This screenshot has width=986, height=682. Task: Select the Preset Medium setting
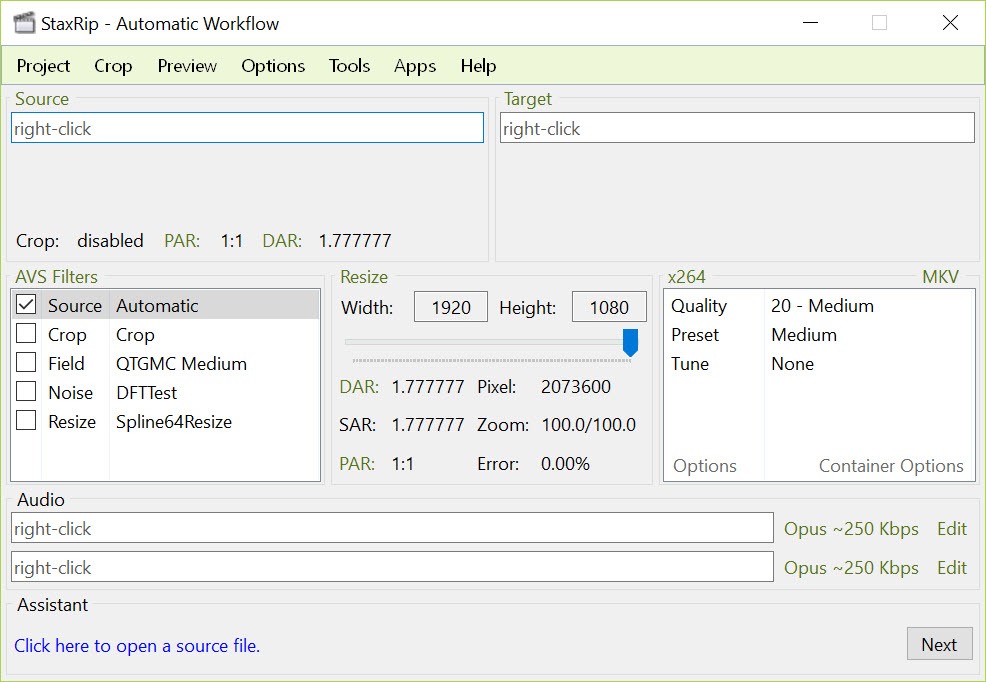click(819, 334)
